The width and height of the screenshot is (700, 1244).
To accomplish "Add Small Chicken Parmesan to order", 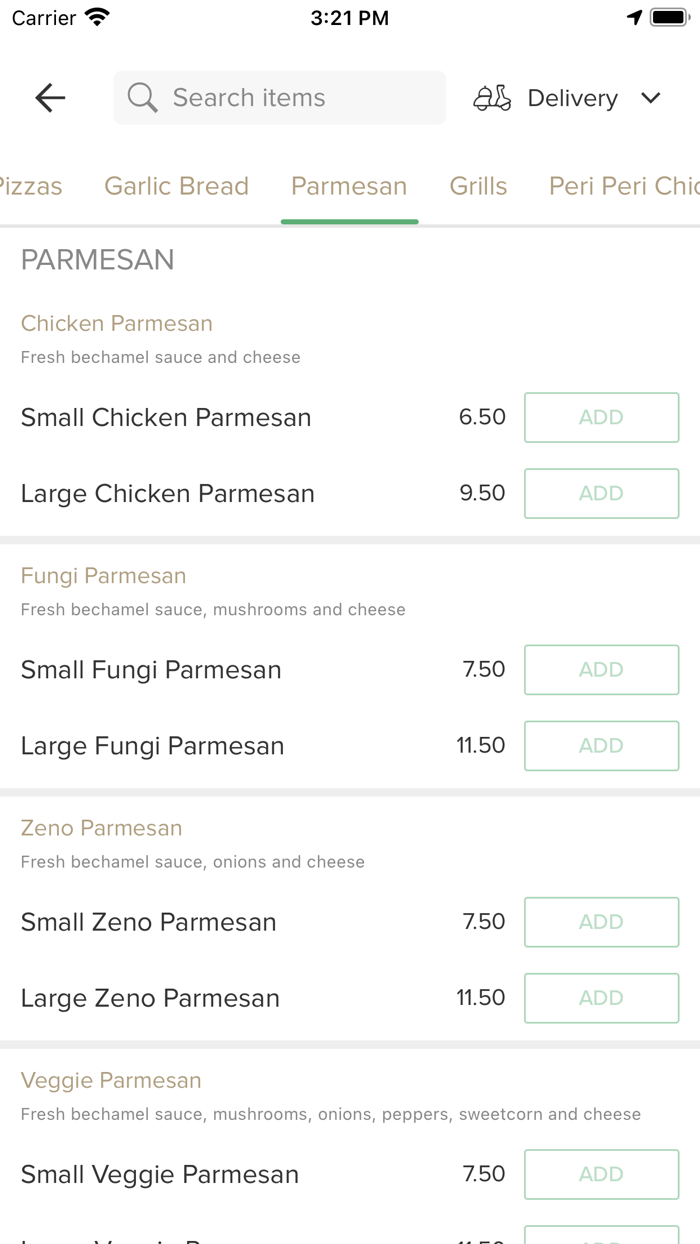I will [601, 417].
